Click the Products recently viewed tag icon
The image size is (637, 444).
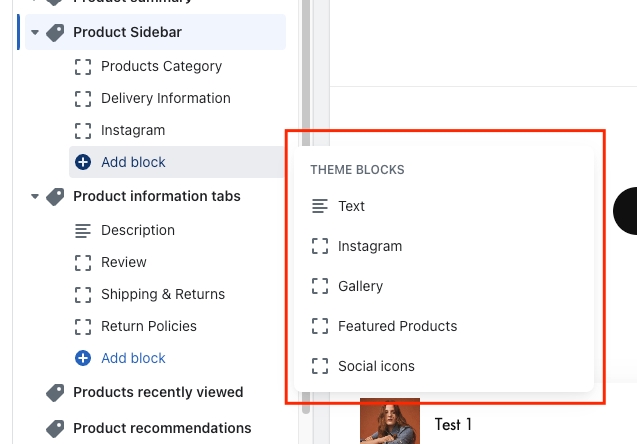56,393
